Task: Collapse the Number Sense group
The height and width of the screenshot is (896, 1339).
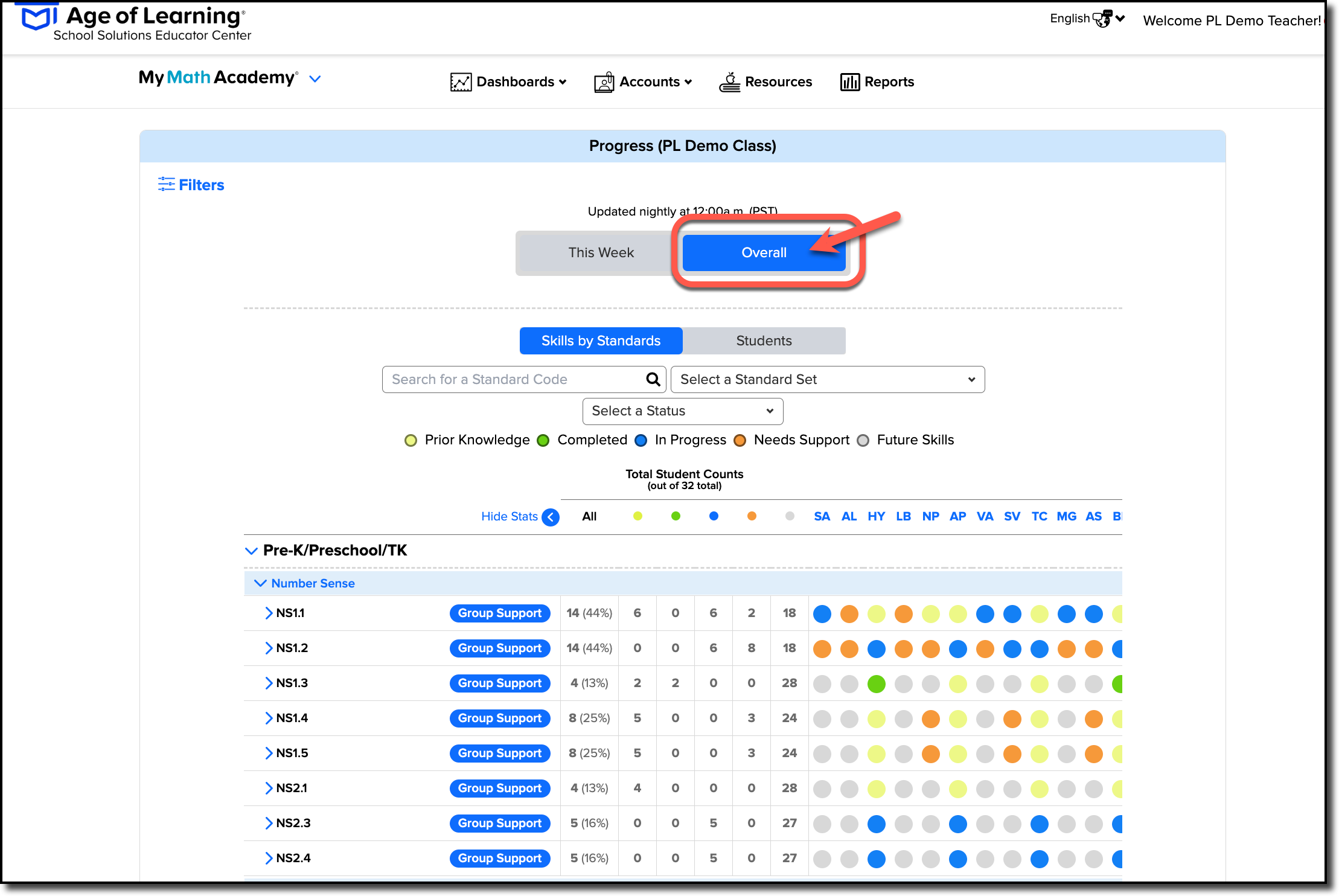Action: click(260, 583)
